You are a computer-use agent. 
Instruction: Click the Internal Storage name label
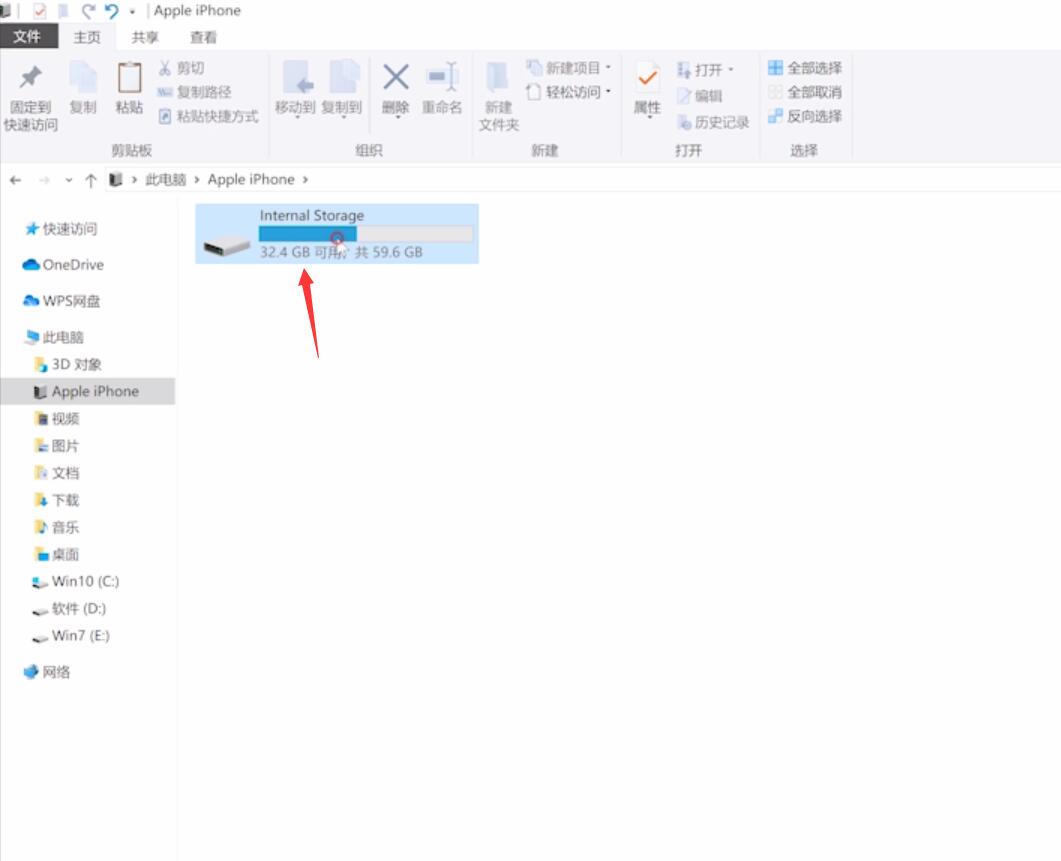point(312,215)
